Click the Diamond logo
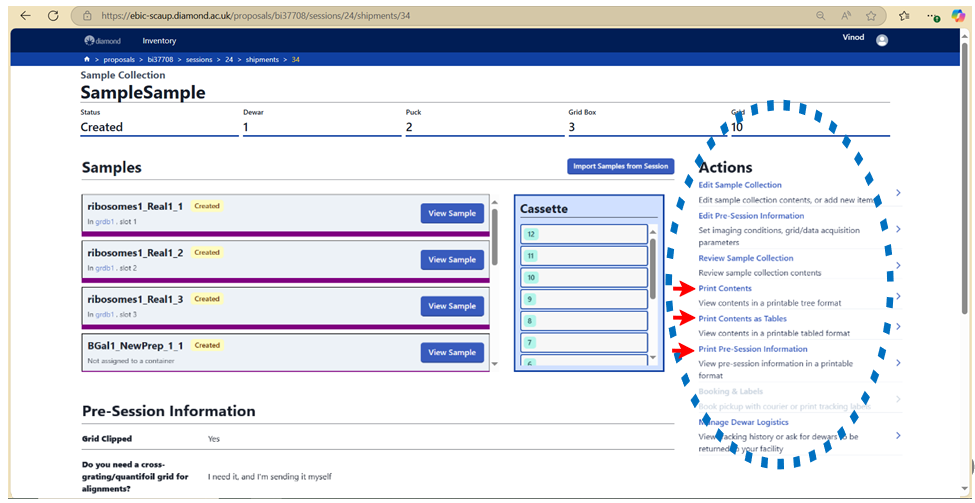This screenshot has height=503, width=975. click(x=103, y=41)
